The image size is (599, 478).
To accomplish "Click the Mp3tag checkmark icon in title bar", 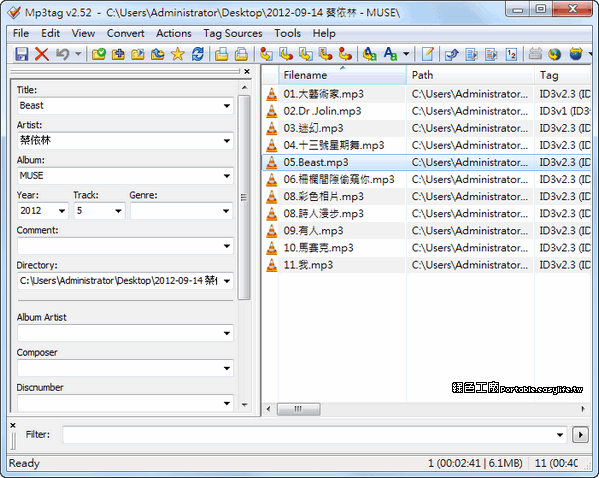I will click(14, 13).
